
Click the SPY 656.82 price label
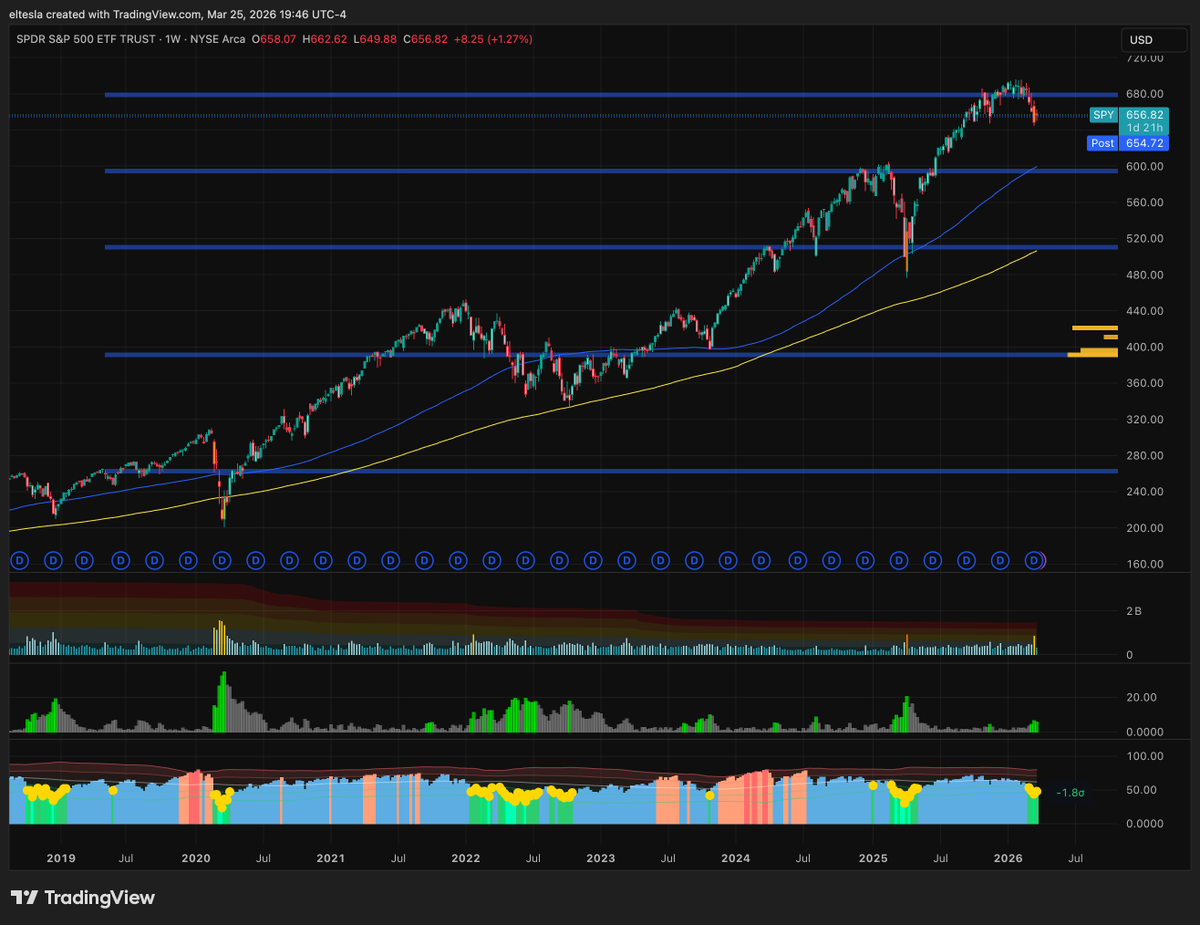(1128, 121)
